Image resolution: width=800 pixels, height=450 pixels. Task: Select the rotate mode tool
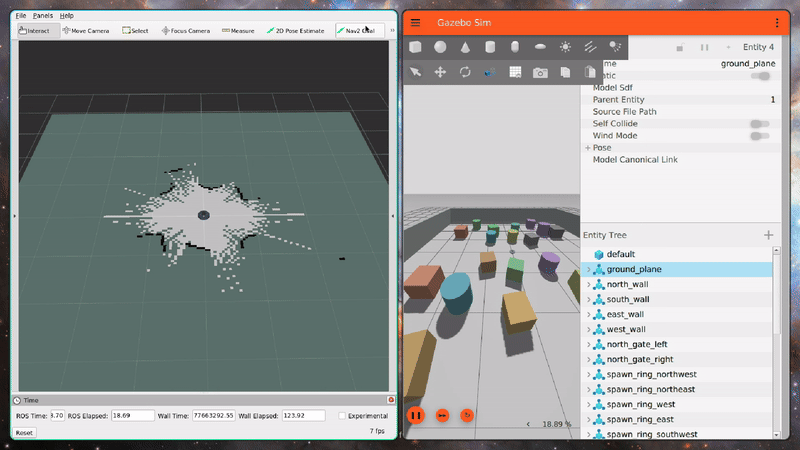(465, 72)
